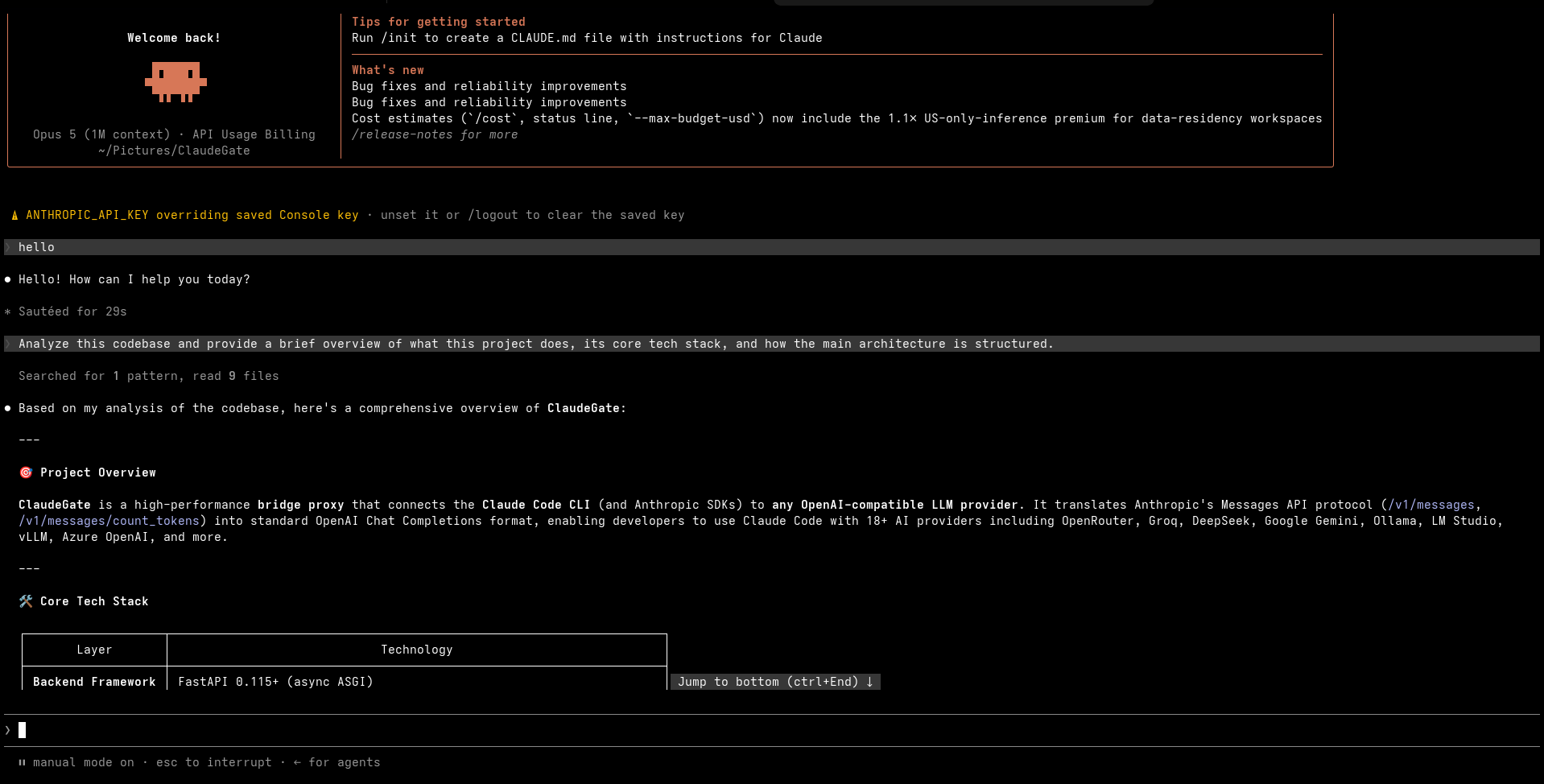Click '/release-notes for more' text

coord(435,134)
